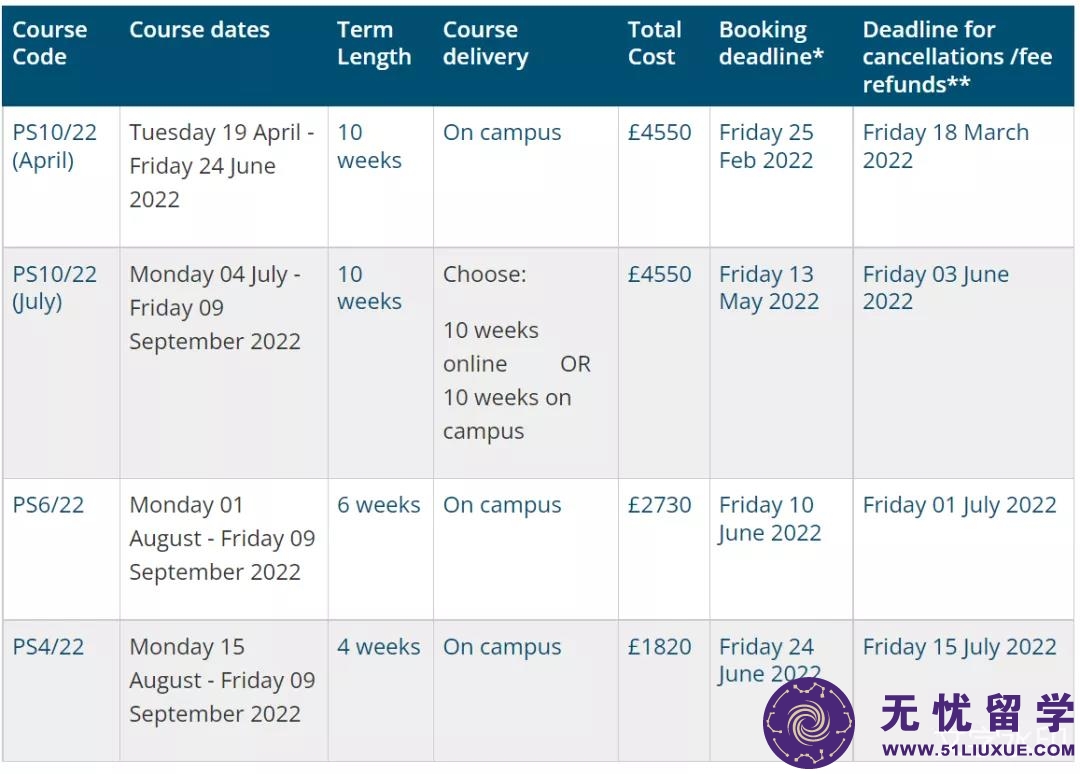Click the Friday 18 March 2022 refund deadline
Screen dimensions: 1080x774
pyautogui.click(x=946, y=146)
